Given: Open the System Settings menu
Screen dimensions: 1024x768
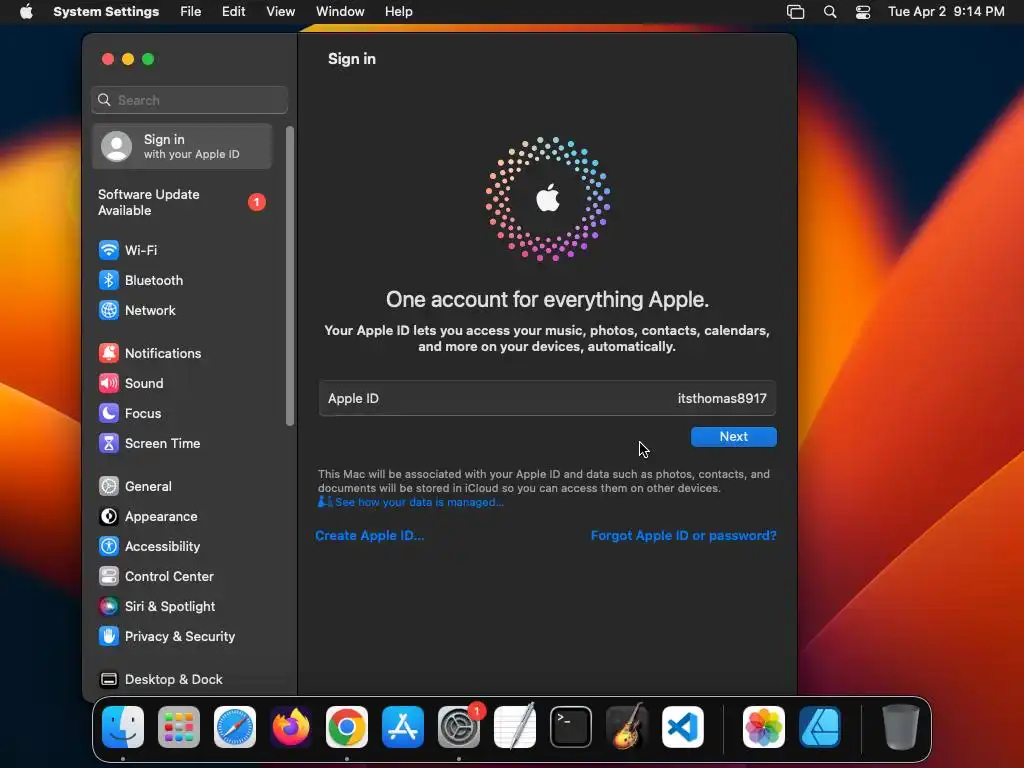Looking at the screenshot, I should (106, 12).
